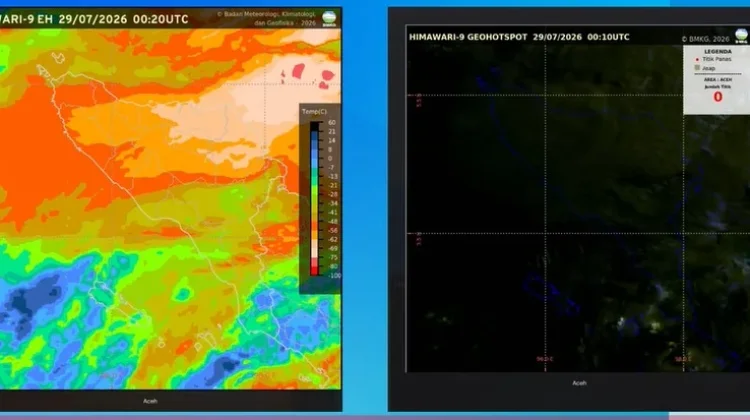The image size is (750, 420).
Task: Click the 'Badan Meteorologi, Klimatologi' copyright text
Action: click(x=266, y=14)
